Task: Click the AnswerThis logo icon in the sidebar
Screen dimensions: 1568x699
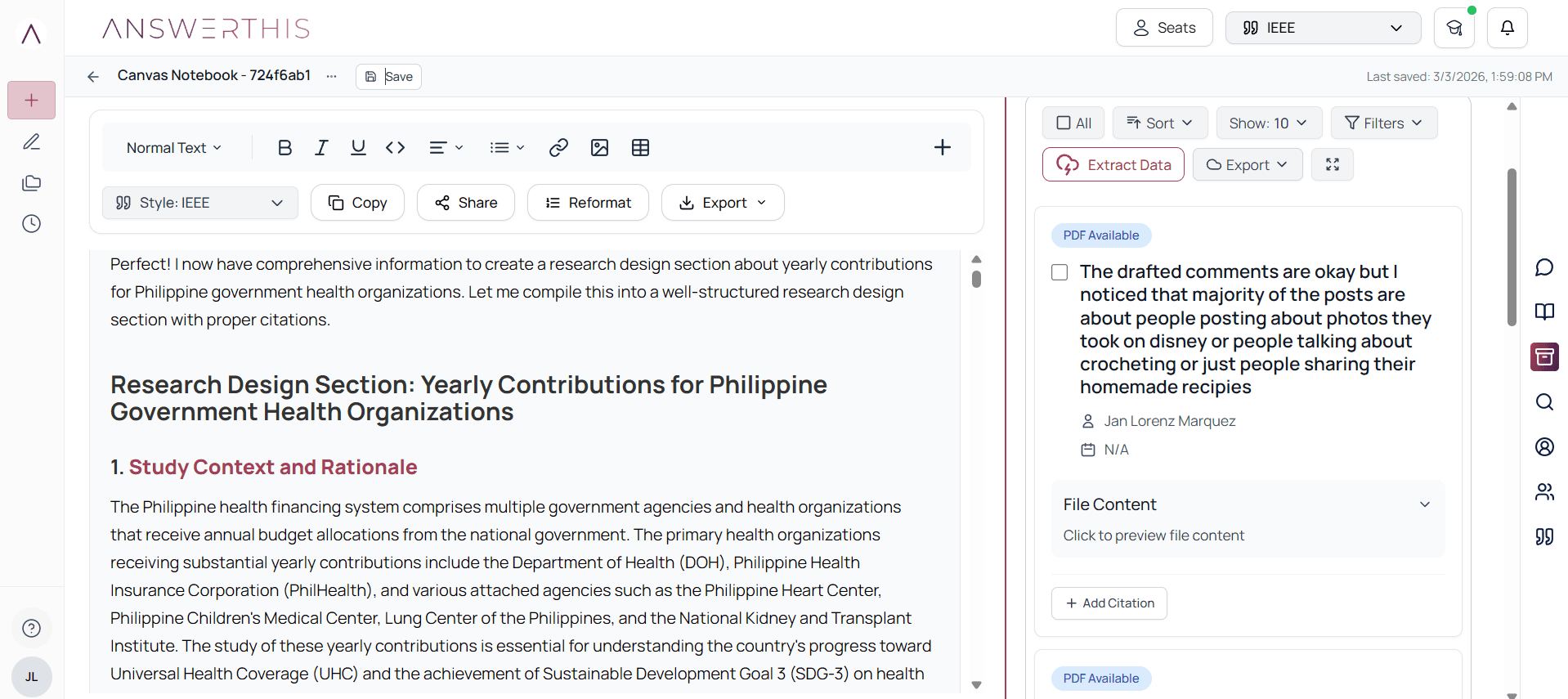Action: point(31,34)
